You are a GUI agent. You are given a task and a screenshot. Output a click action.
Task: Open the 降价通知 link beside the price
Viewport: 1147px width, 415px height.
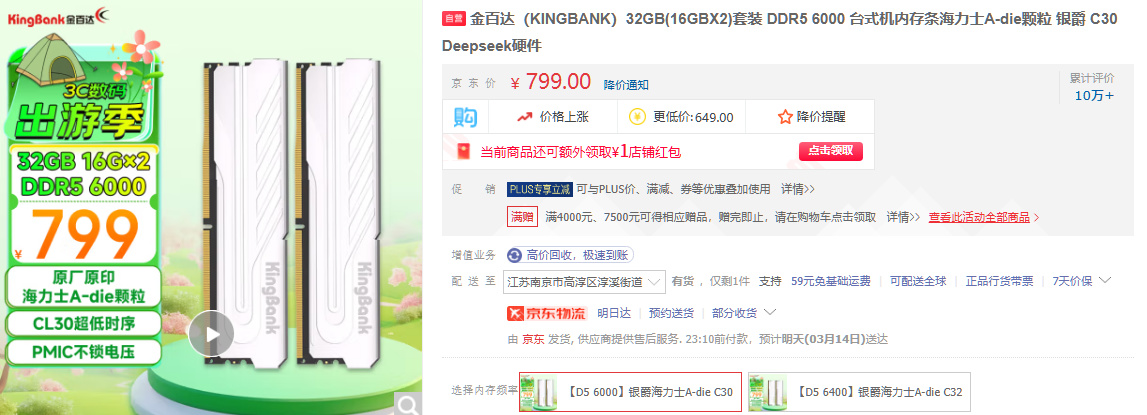pos(626,85)
